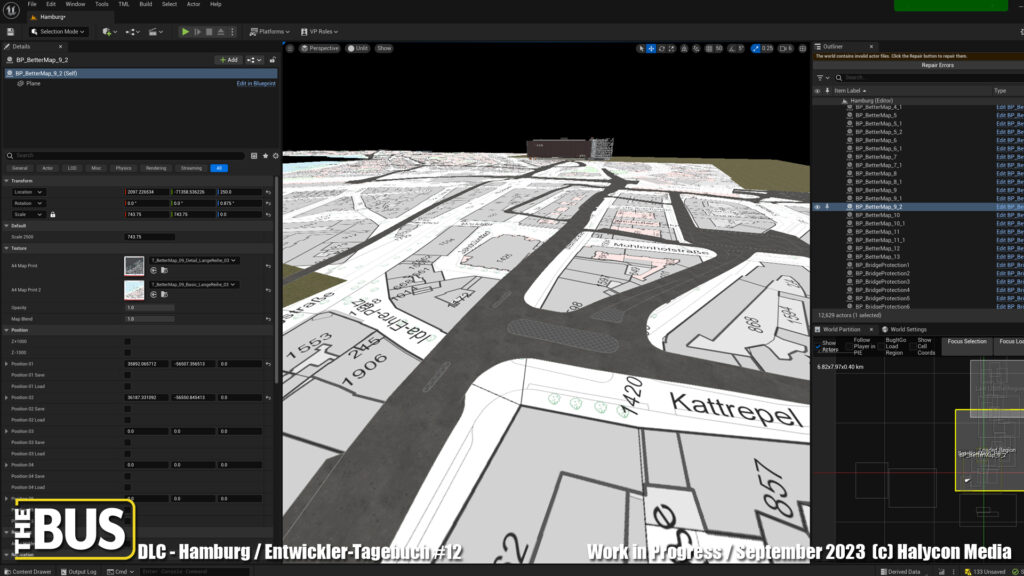Click the Map Blend value slider
Viewport: 1024px width, 576px height.
point(149,319)
